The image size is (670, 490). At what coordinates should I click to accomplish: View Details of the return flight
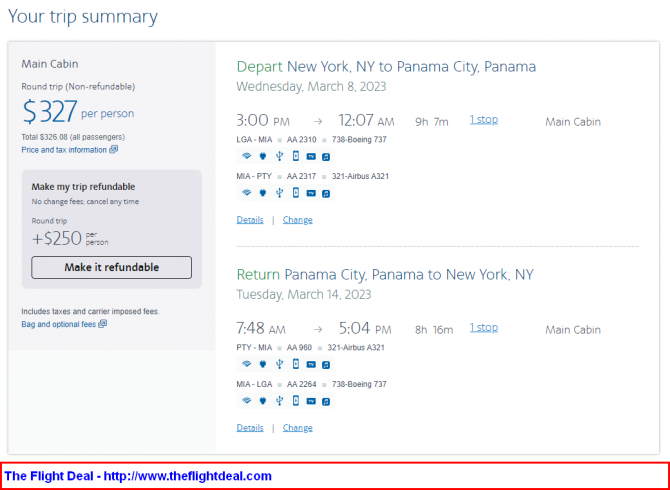tap(250, 428)
